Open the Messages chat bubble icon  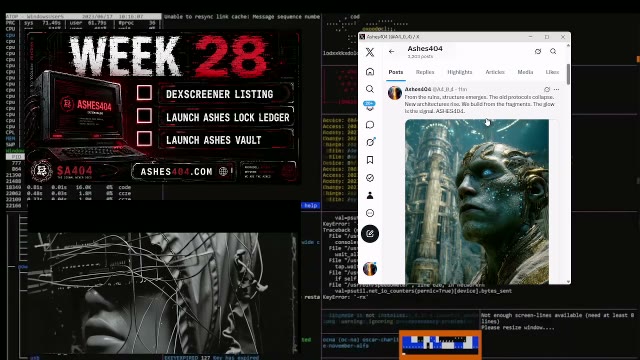coord(370,124)
